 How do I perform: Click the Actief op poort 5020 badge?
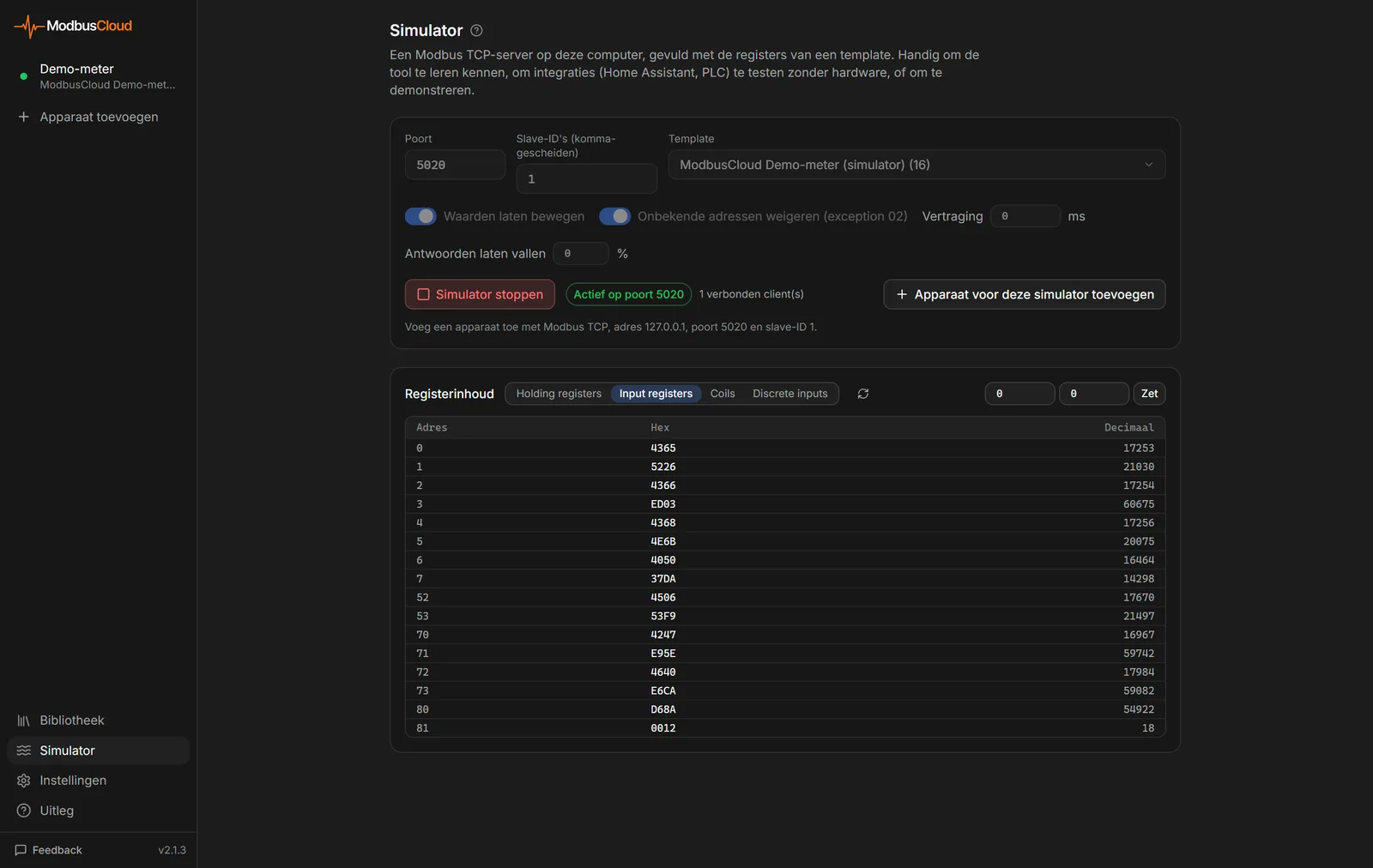[629, 294]
